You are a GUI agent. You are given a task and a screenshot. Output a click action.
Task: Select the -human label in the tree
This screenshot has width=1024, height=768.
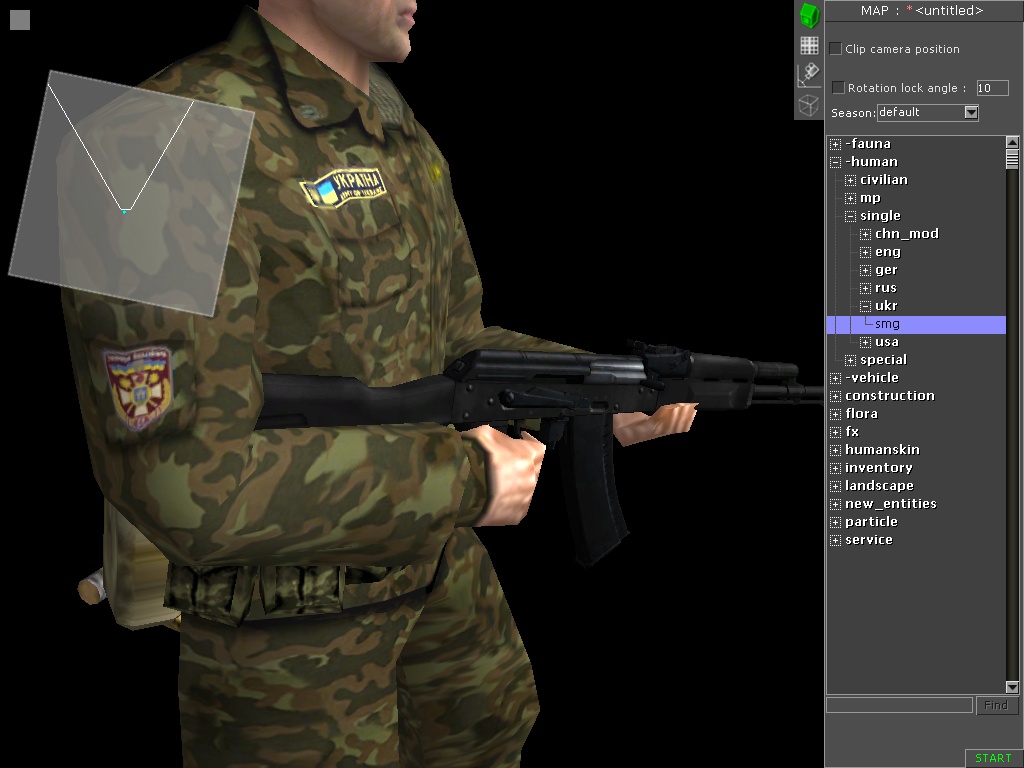pos(871,162)
